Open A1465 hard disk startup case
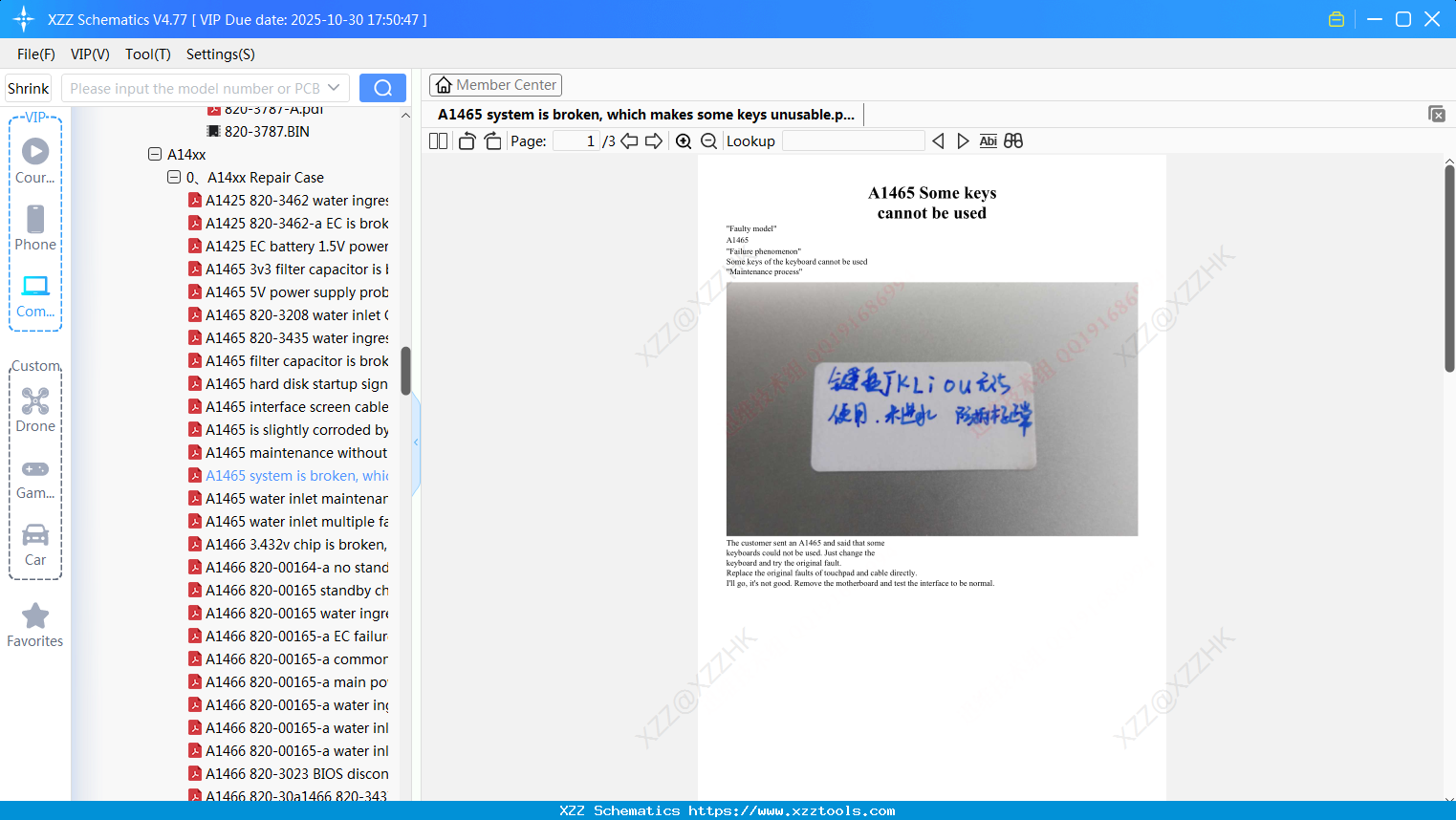1456x820 pixels. pyautogui.click(x=289, y=383)
